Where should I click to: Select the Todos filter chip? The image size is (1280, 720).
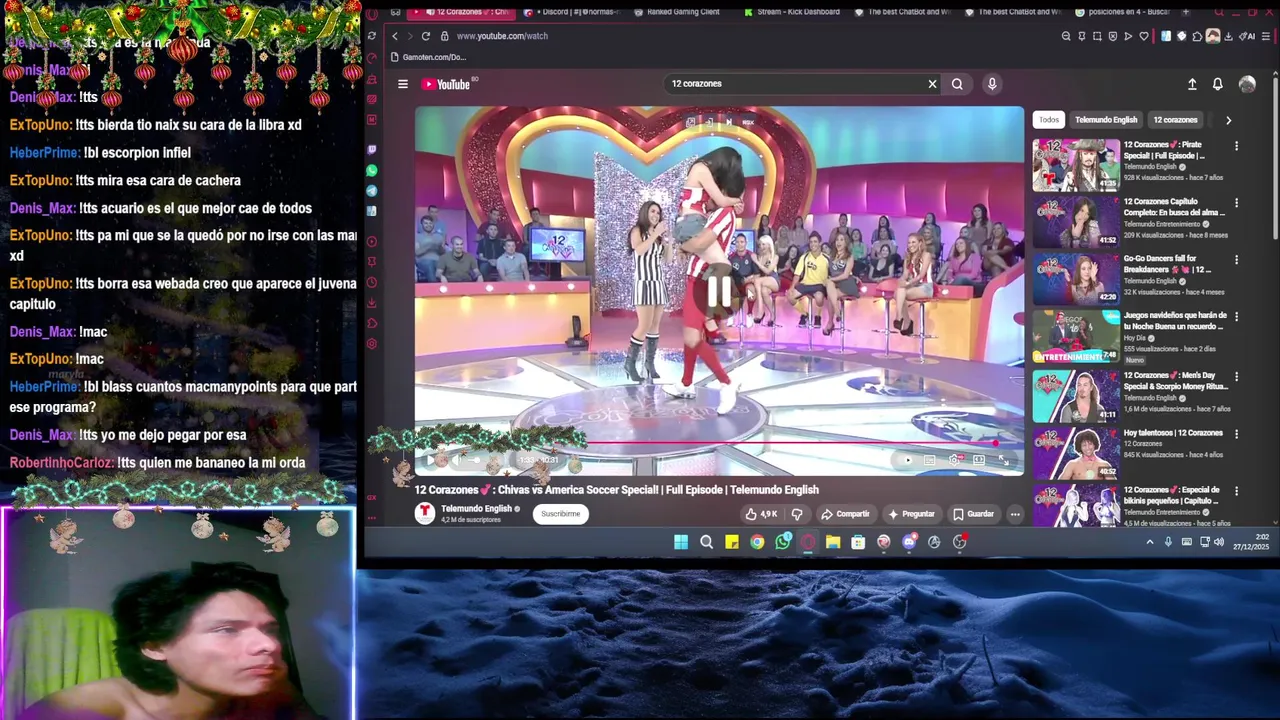1049,120
